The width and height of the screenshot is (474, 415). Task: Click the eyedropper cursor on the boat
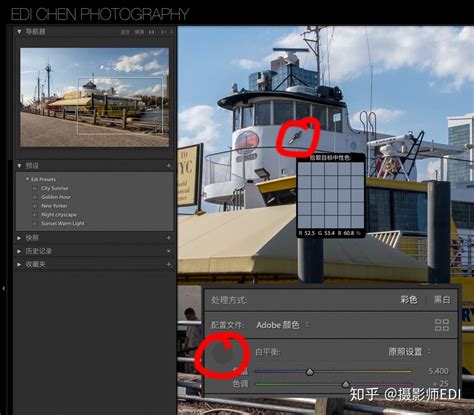point(295,137)
